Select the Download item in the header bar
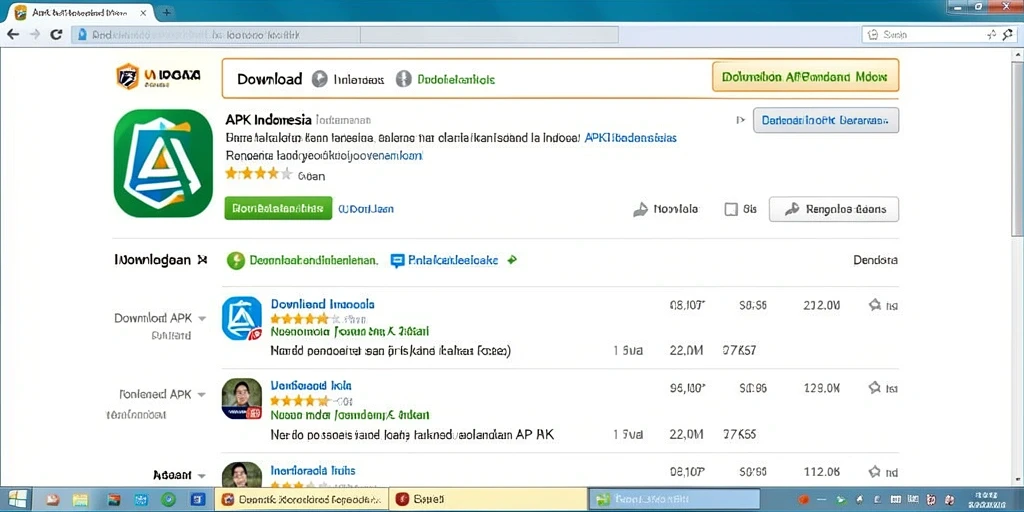This screenshot has height=512, width=1024. (269, 80)
